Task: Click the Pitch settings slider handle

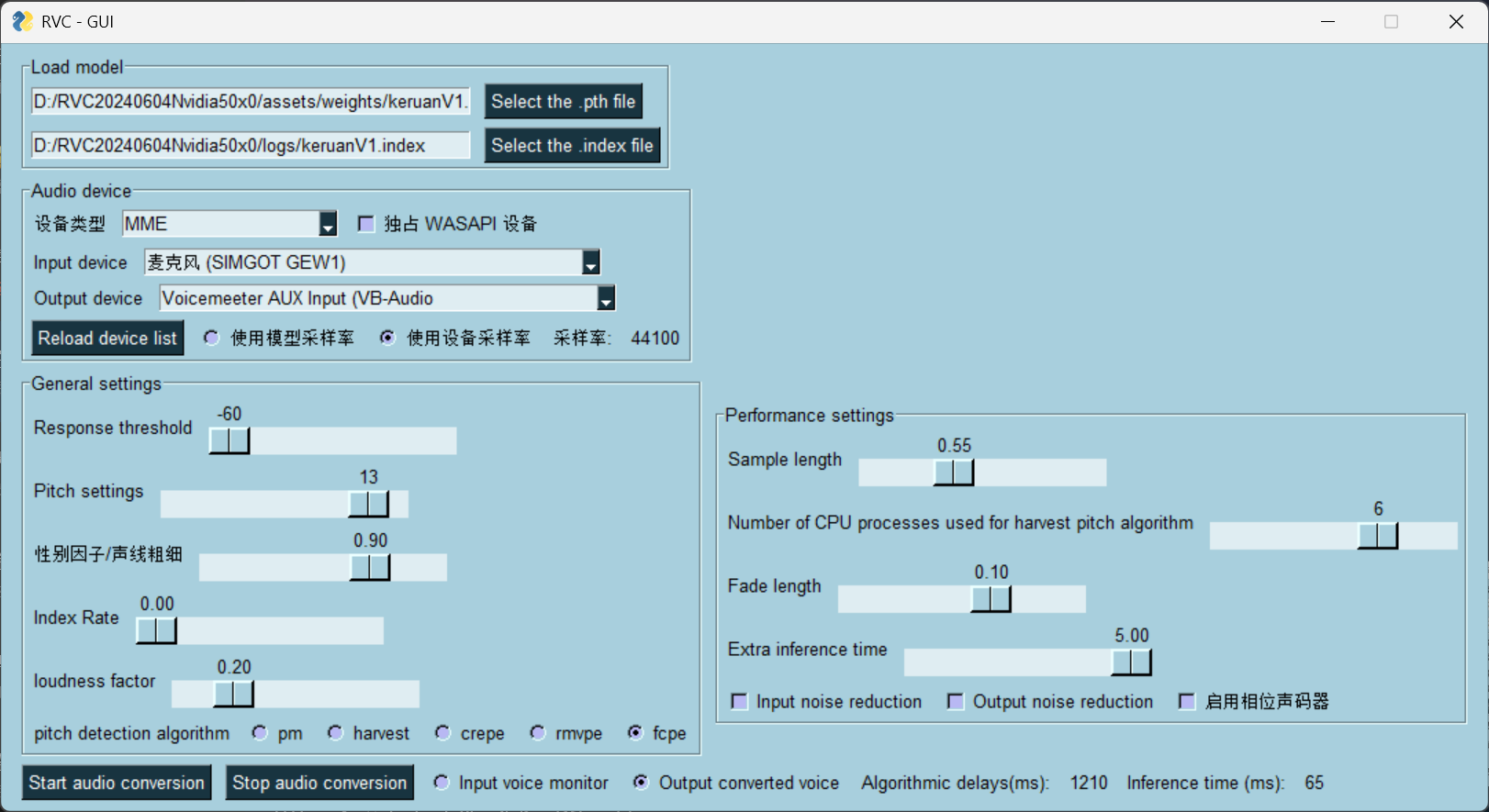Action: (369, 504)
